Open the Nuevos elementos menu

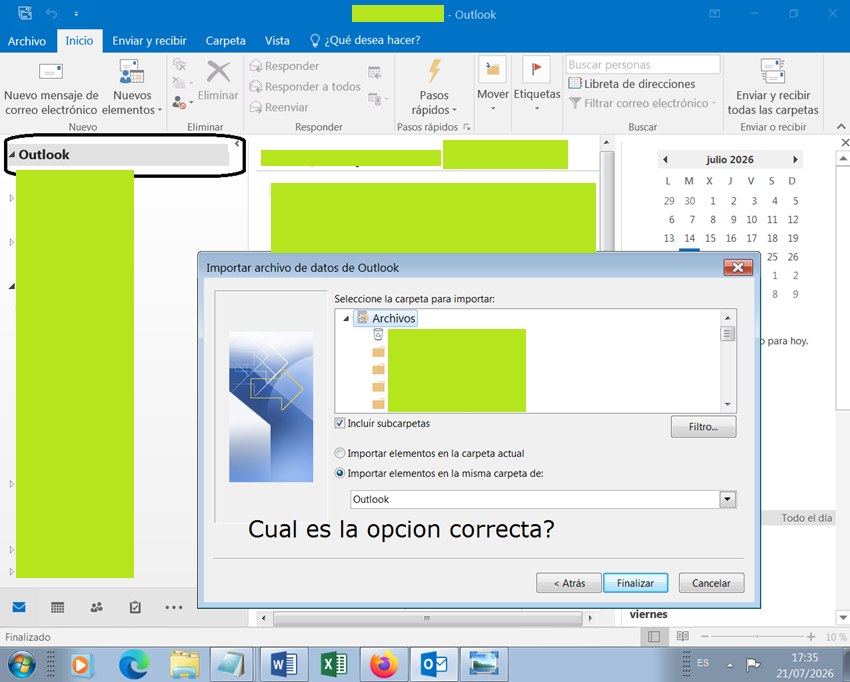pos(132,88)
